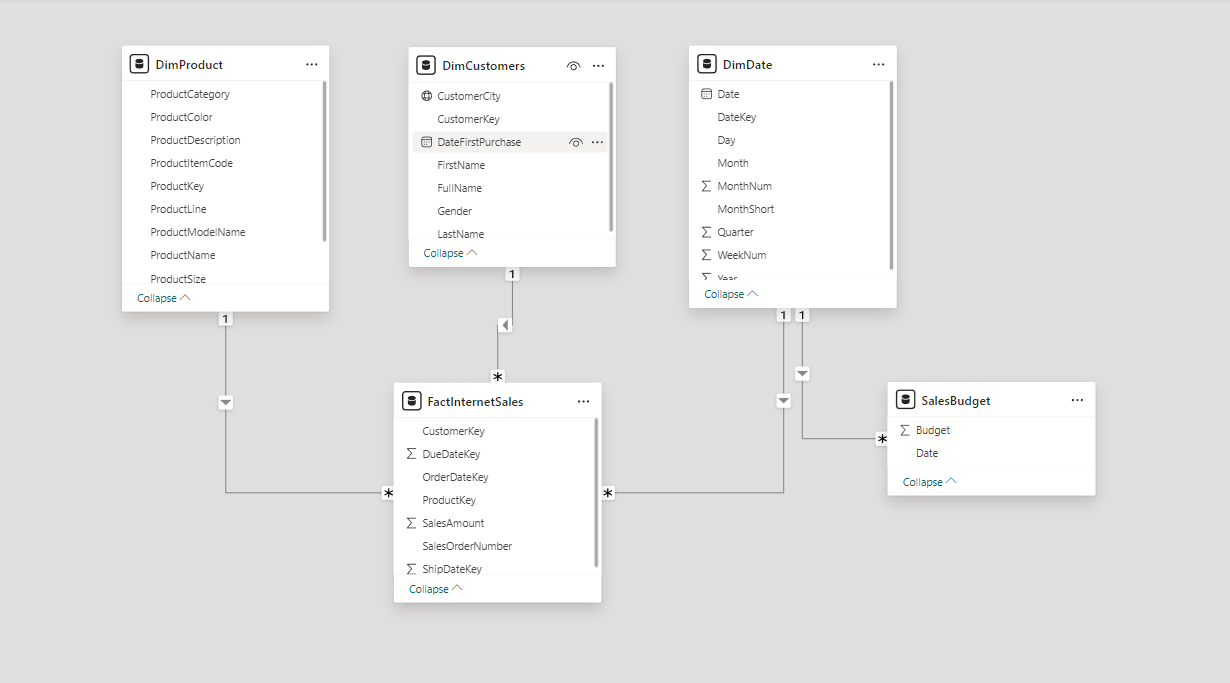The height and width of the screenshot is (683, 1230).
Task: Open DimProduct more options ellipsis
Action: (x=312, y=64)
